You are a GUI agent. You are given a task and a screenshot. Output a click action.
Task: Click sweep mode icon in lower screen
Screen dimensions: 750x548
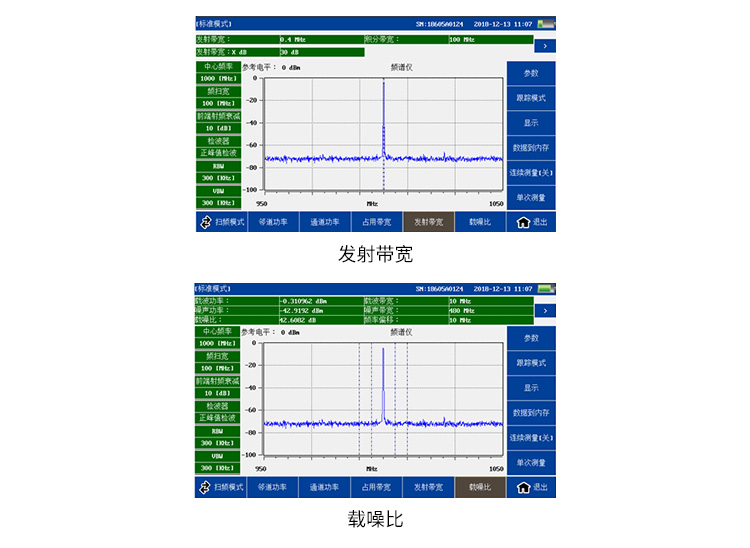(205, 487)
